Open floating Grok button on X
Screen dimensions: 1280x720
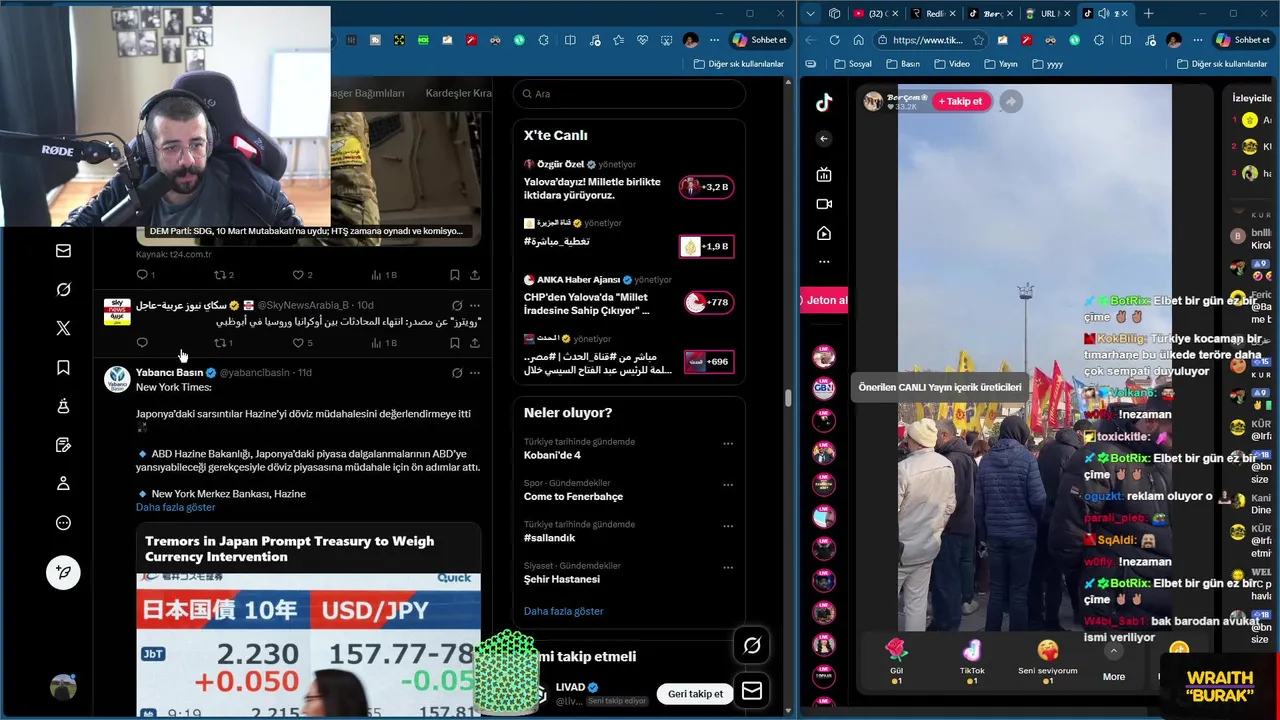[752, 646]
